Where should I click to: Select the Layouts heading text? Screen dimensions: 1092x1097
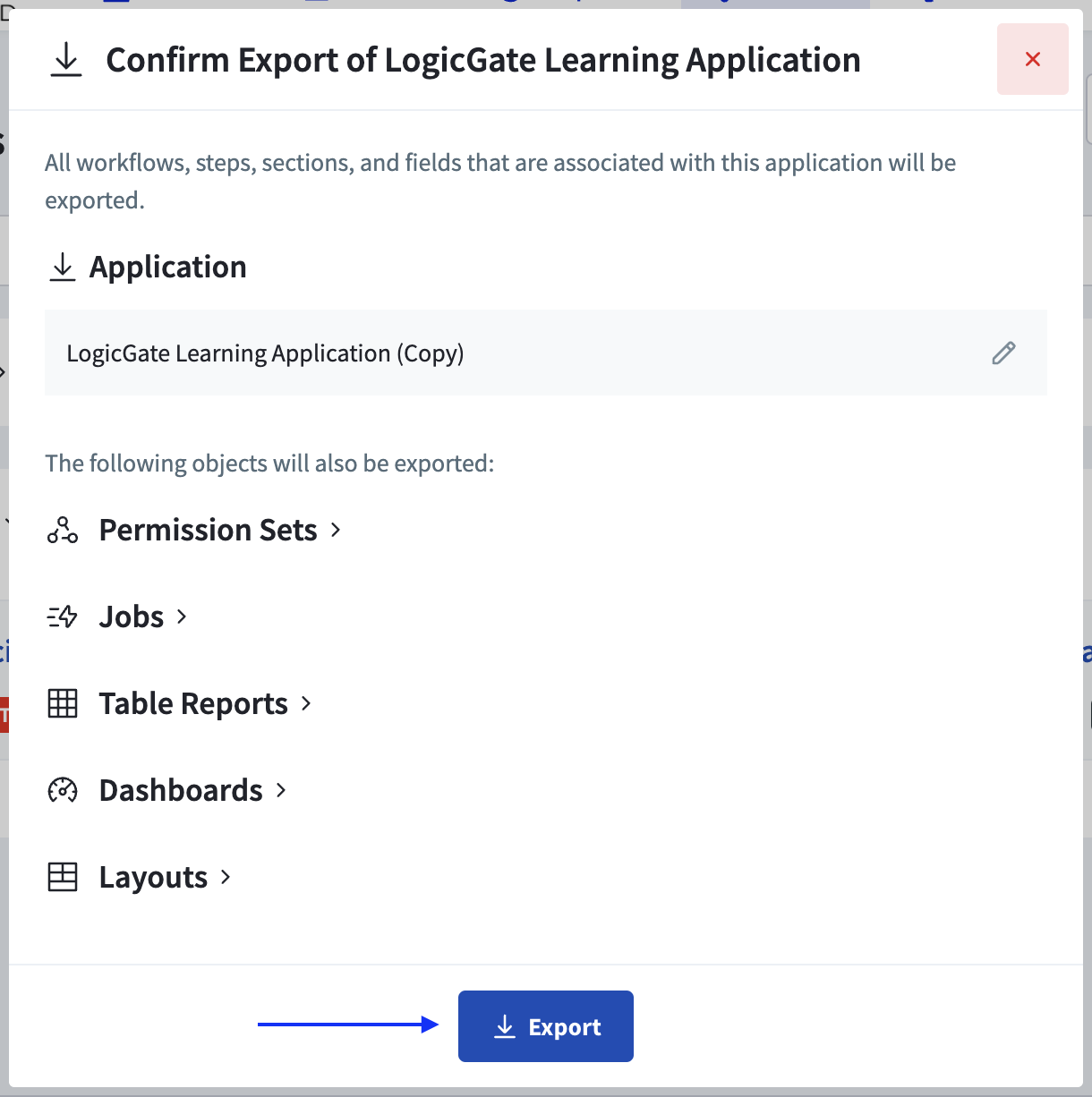click(153, 877)
